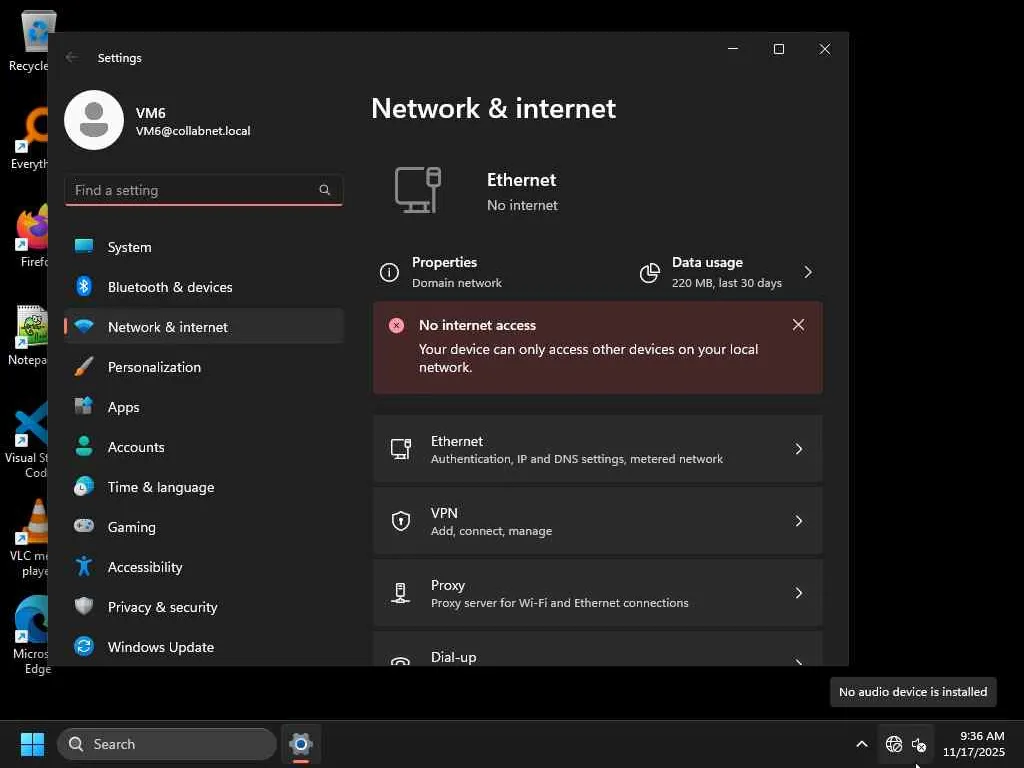Open Ethernet Properties (Domain network)
1024x768 pixels.
coord(444,272)
